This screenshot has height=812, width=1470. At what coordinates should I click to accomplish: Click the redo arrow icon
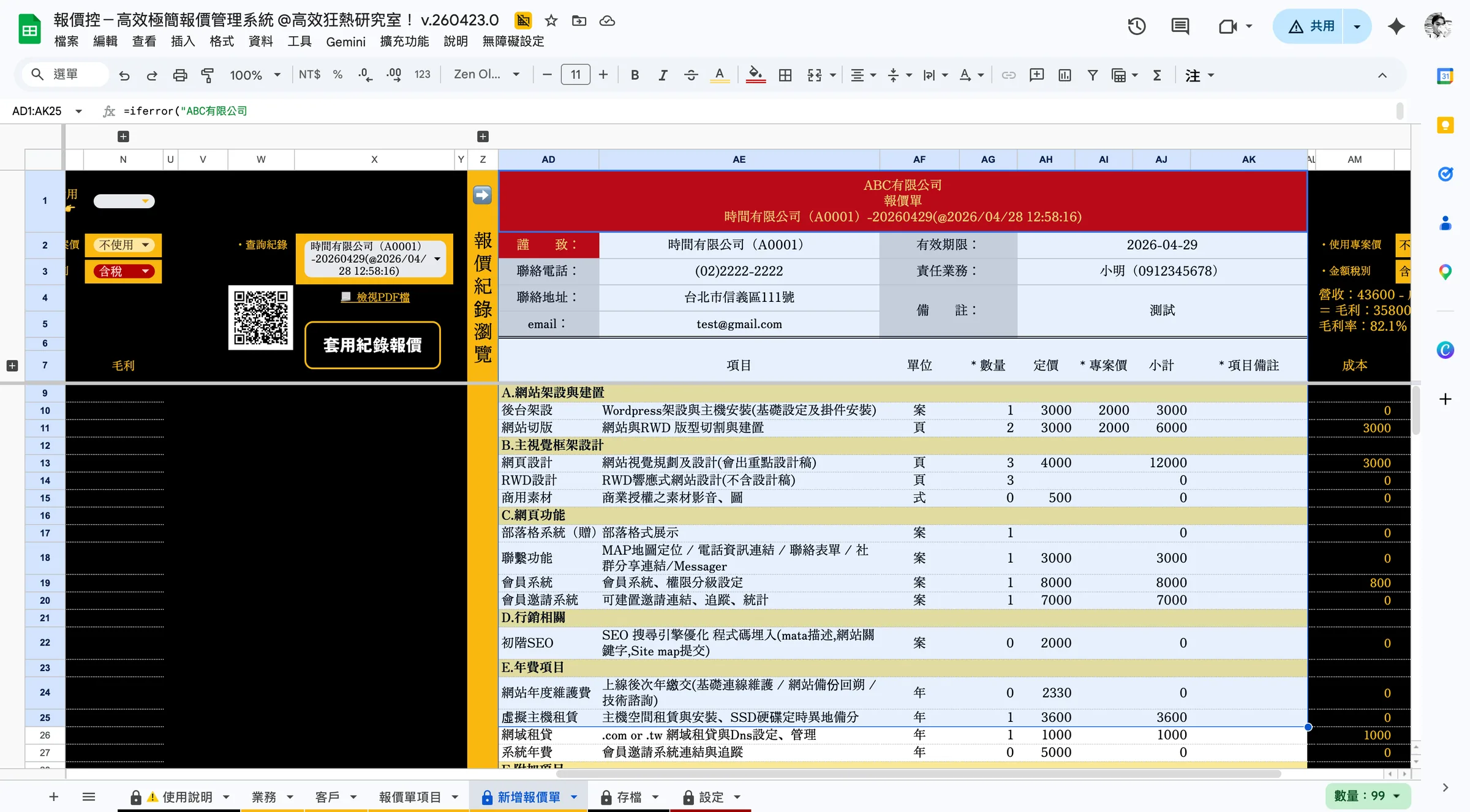[x=152, y=75]
